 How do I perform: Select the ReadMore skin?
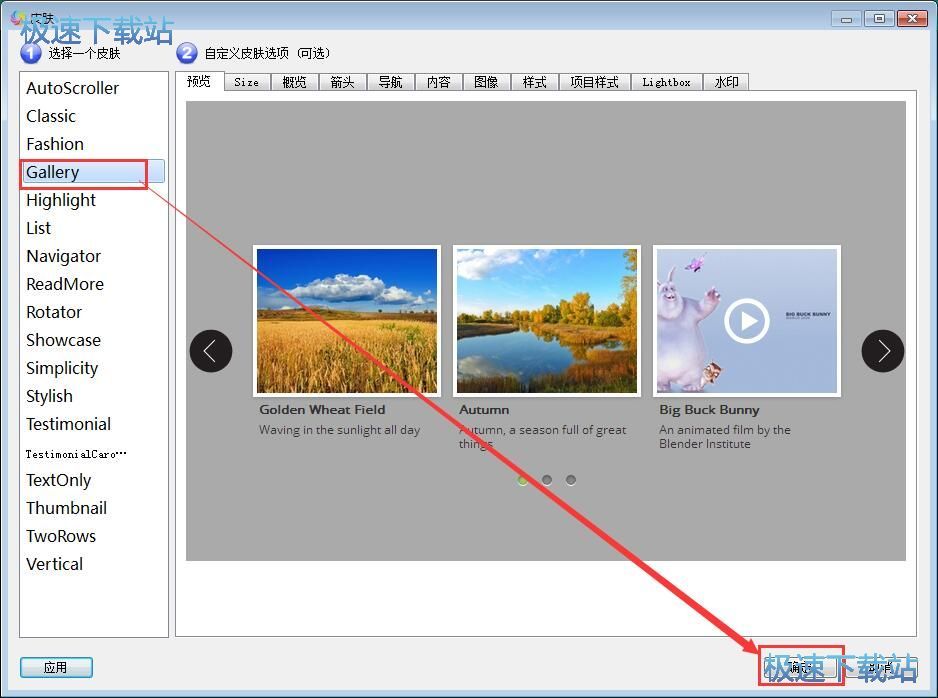click(x=93, y=284)
